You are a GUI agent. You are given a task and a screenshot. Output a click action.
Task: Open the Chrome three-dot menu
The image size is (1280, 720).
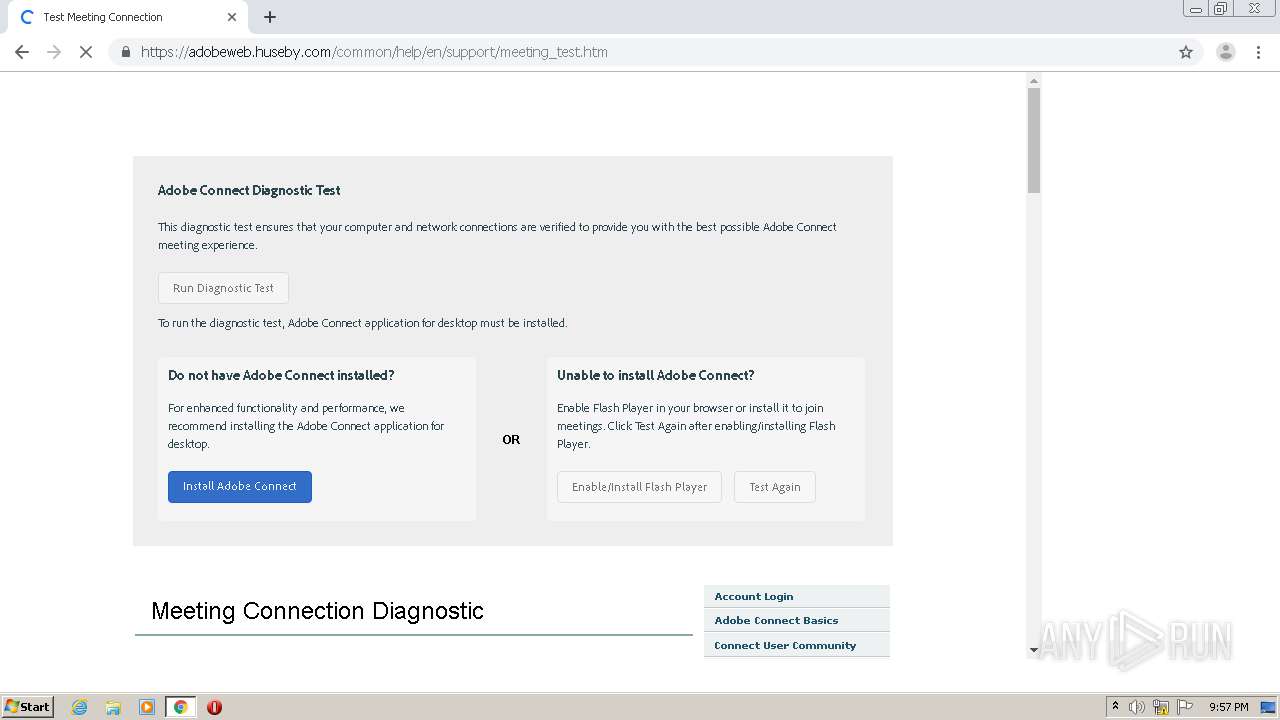(x=1259, y=52)
